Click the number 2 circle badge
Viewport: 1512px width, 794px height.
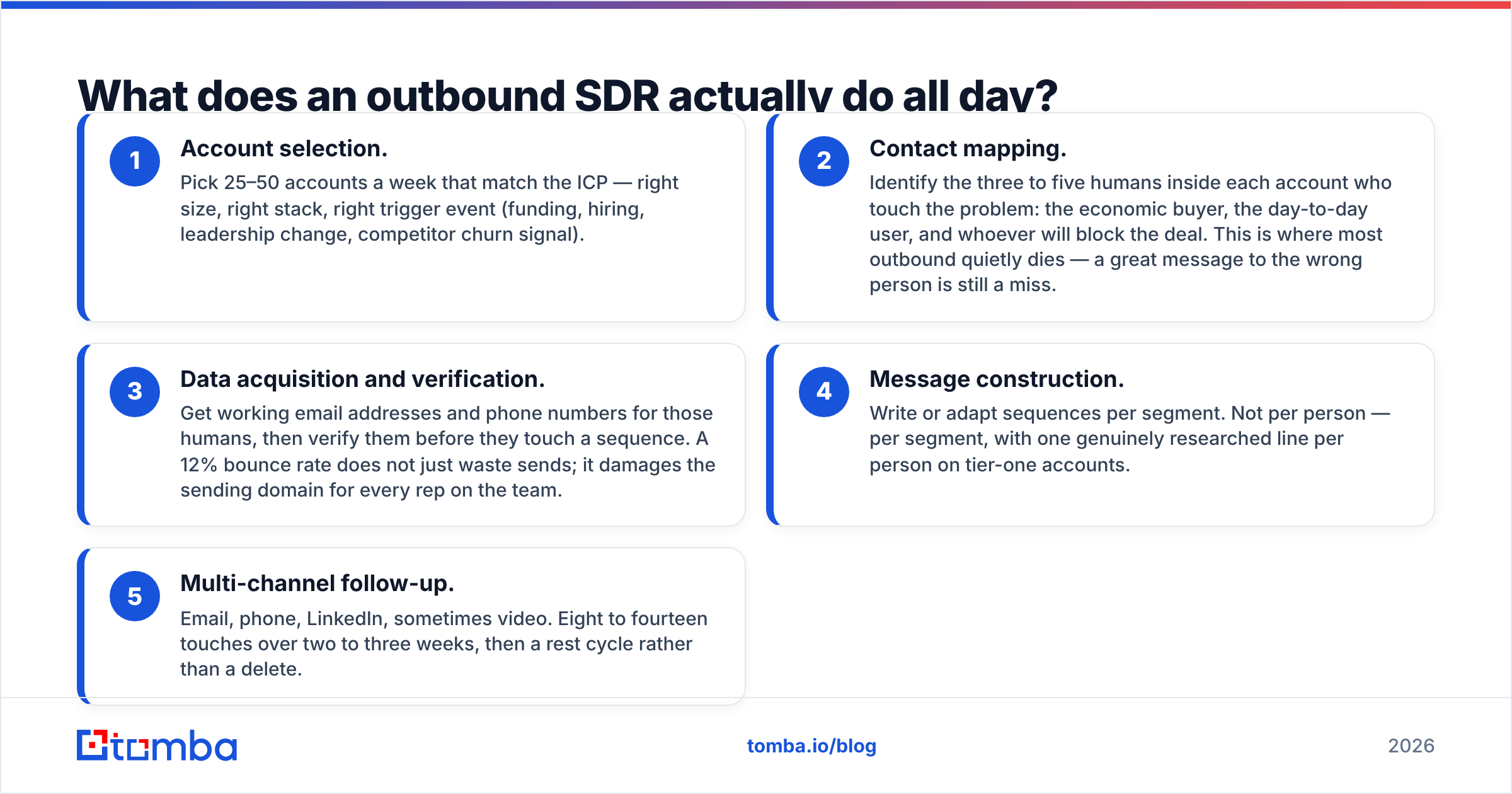(x=824, y=161)
